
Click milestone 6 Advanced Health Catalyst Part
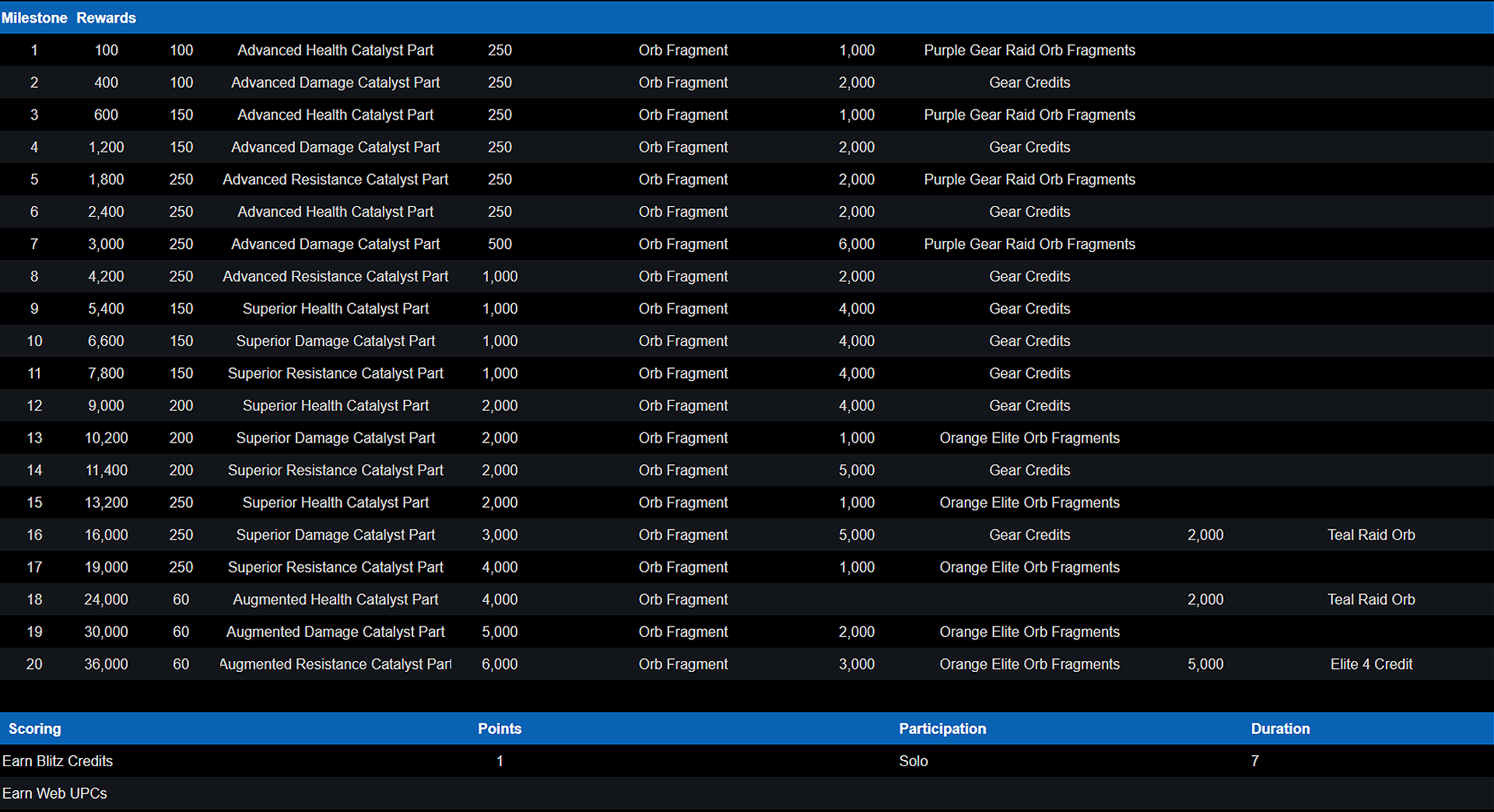pyautogui.click(x=335, y=212)
